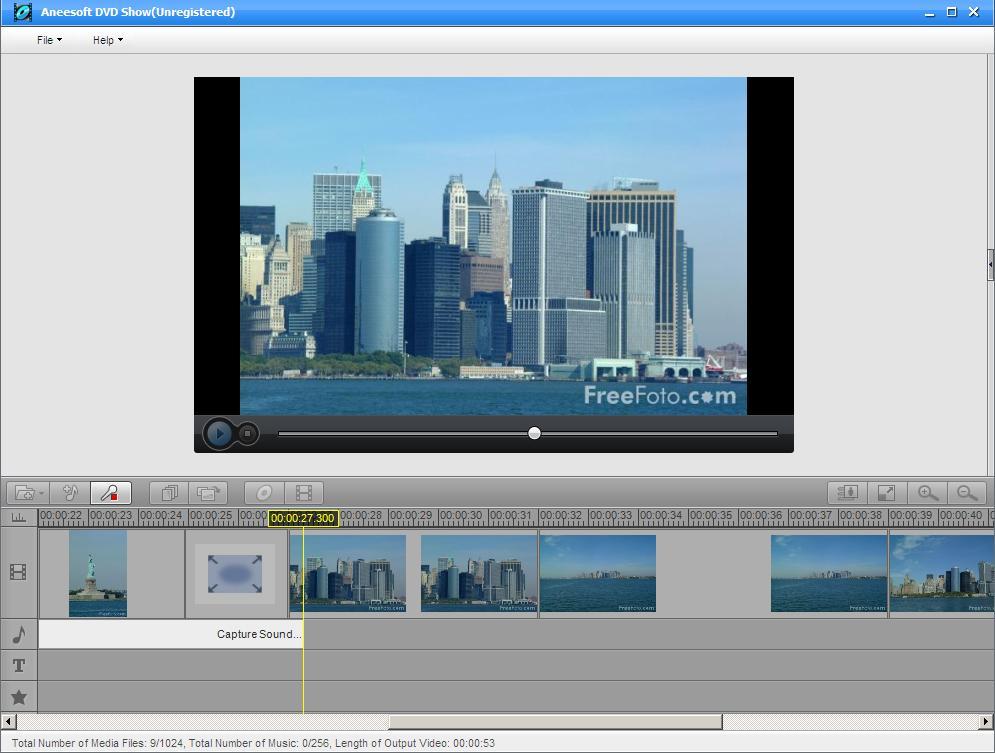
Task: Click the burn disc toolbar icon
Action: click(264, 493)
